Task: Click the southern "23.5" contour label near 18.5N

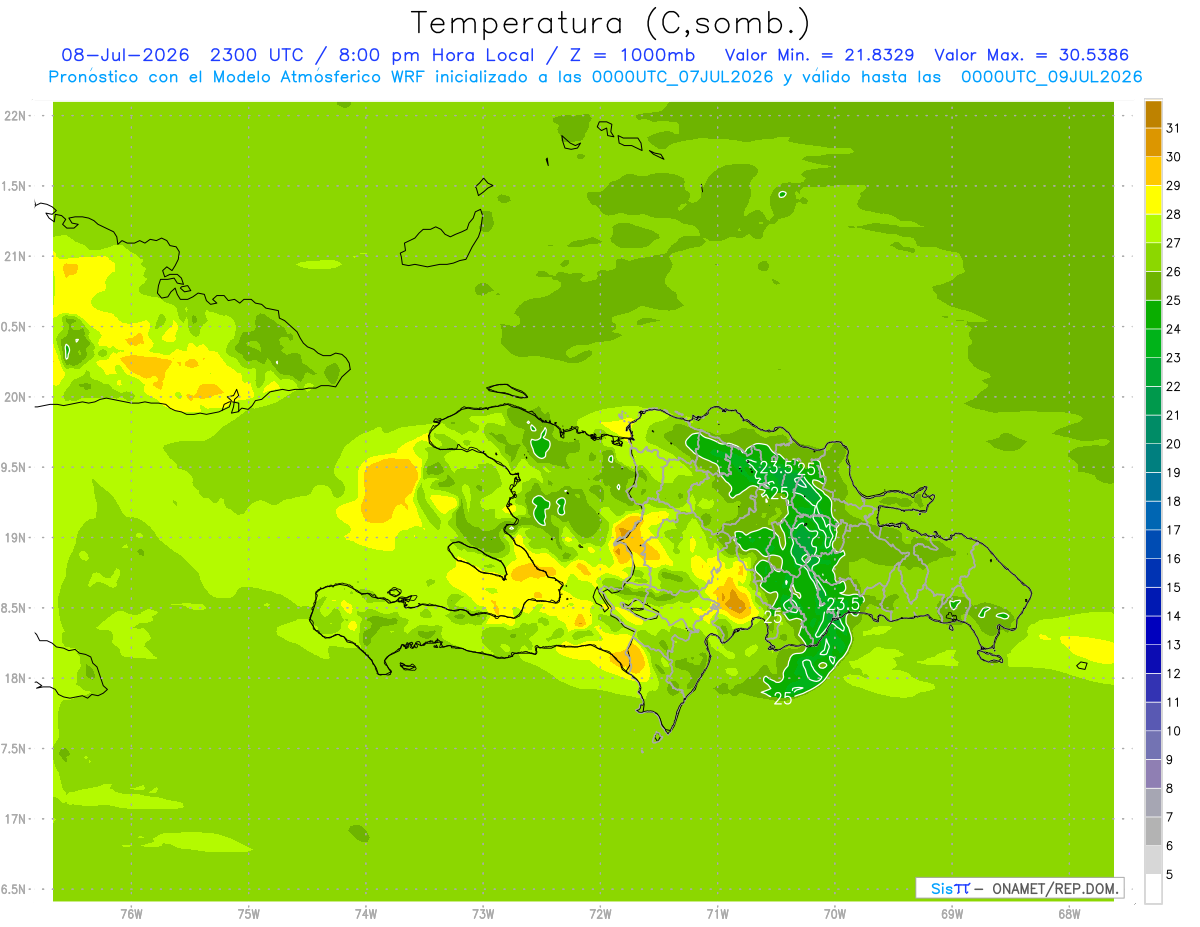Action: pyautogui.click(x=843, y=605)
